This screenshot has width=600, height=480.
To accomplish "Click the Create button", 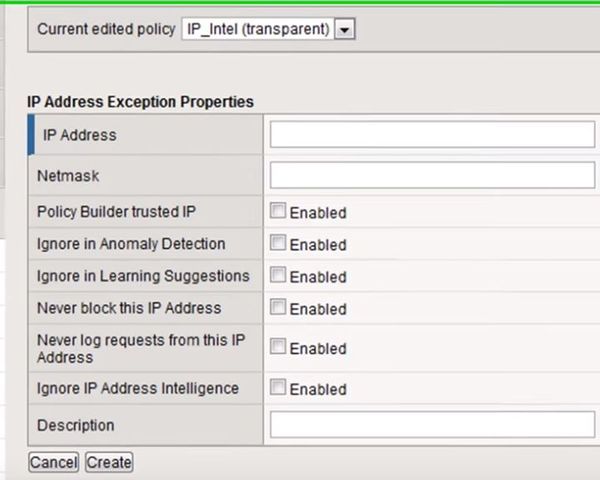I will point(109,462).
